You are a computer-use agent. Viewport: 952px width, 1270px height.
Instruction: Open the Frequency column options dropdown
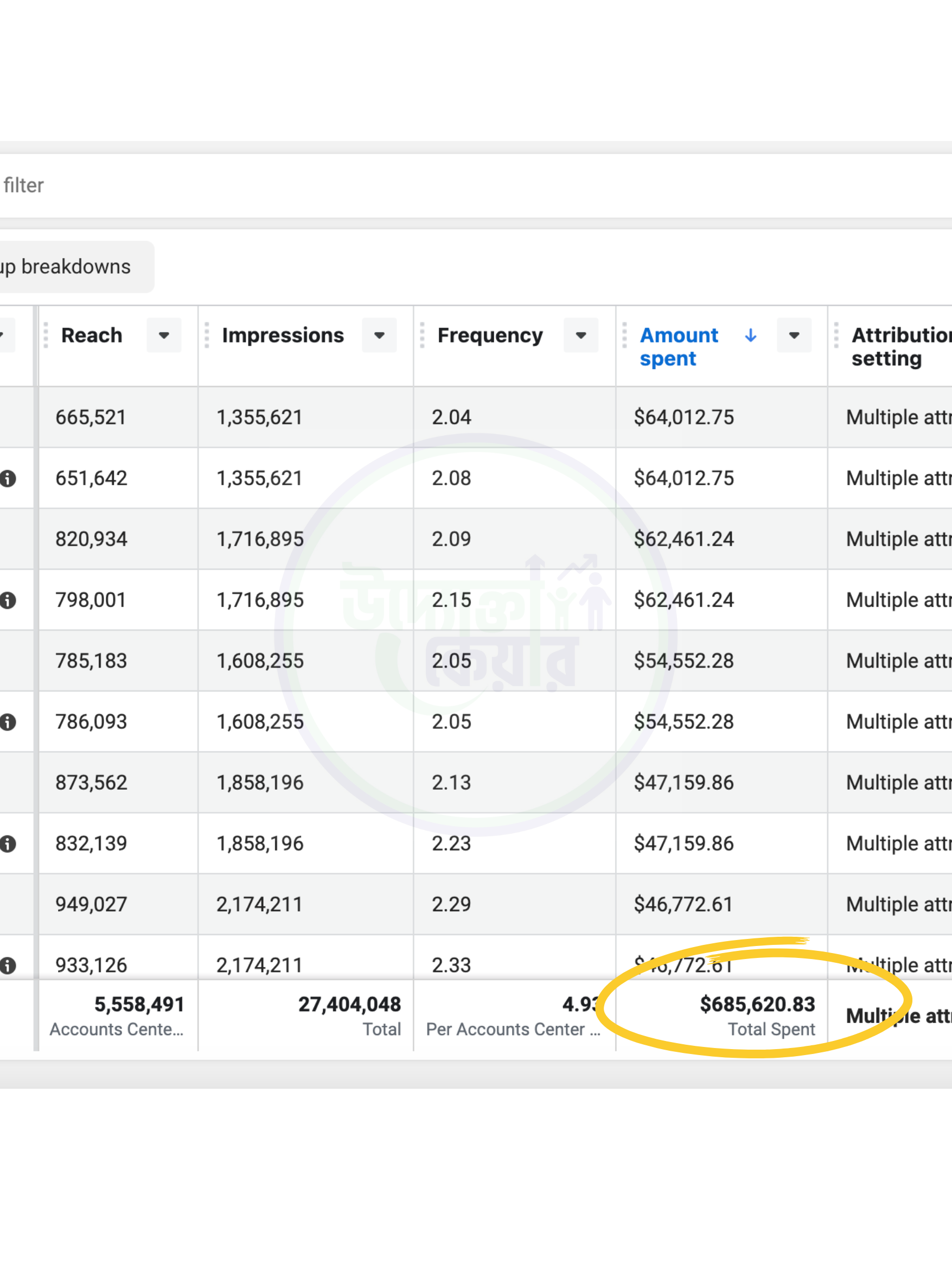click(x=581, y=335)
